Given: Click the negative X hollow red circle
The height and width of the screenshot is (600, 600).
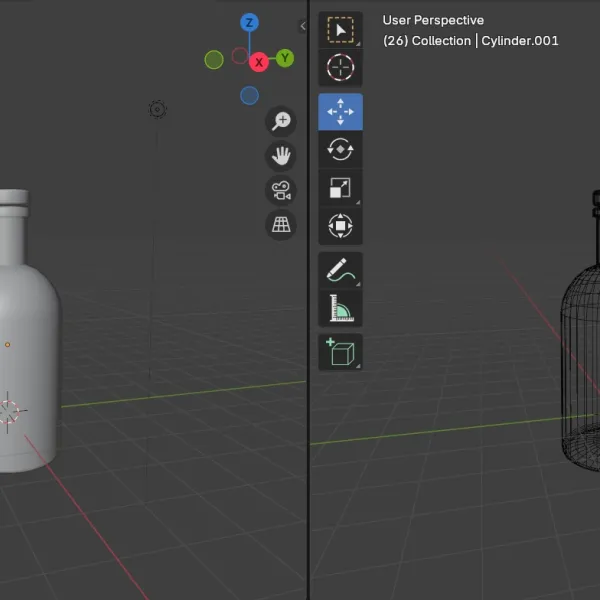Looking at the screenshot, I should pyautogui.click(x=240, y=56).
